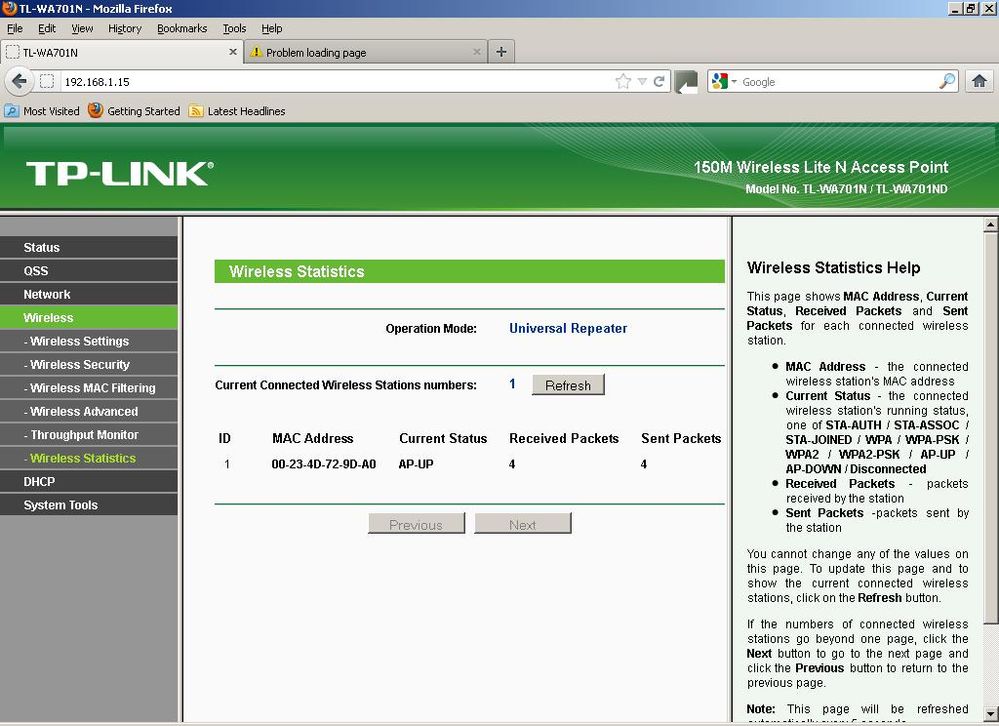Close the Problem loading page tab
The width and height of the screenshot is (999, 726).
coord(477,52)
